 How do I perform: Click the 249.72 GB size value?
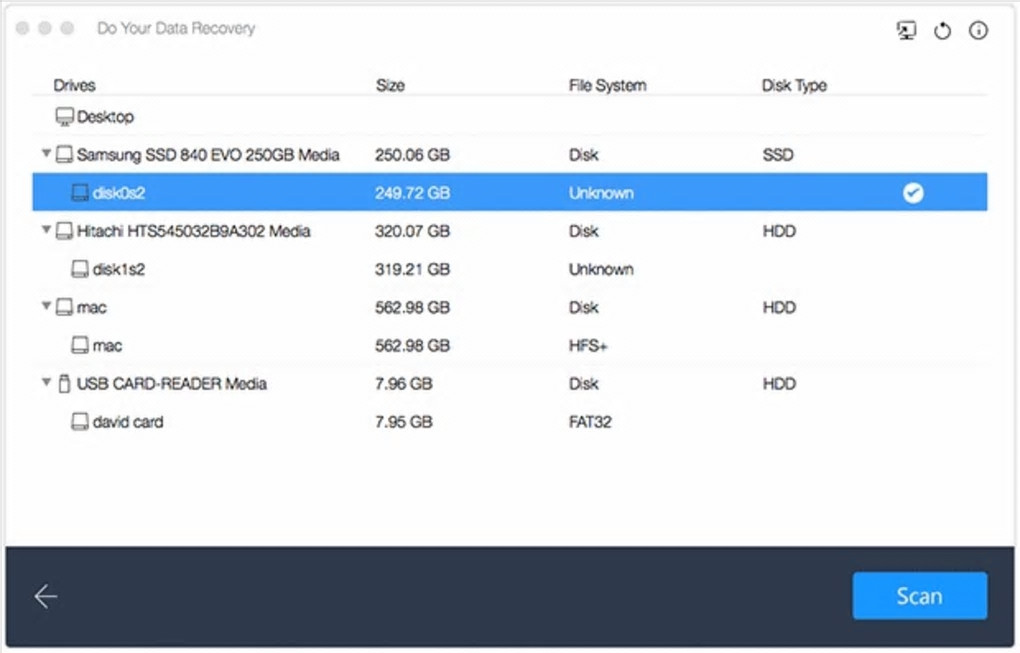[412, 193]
